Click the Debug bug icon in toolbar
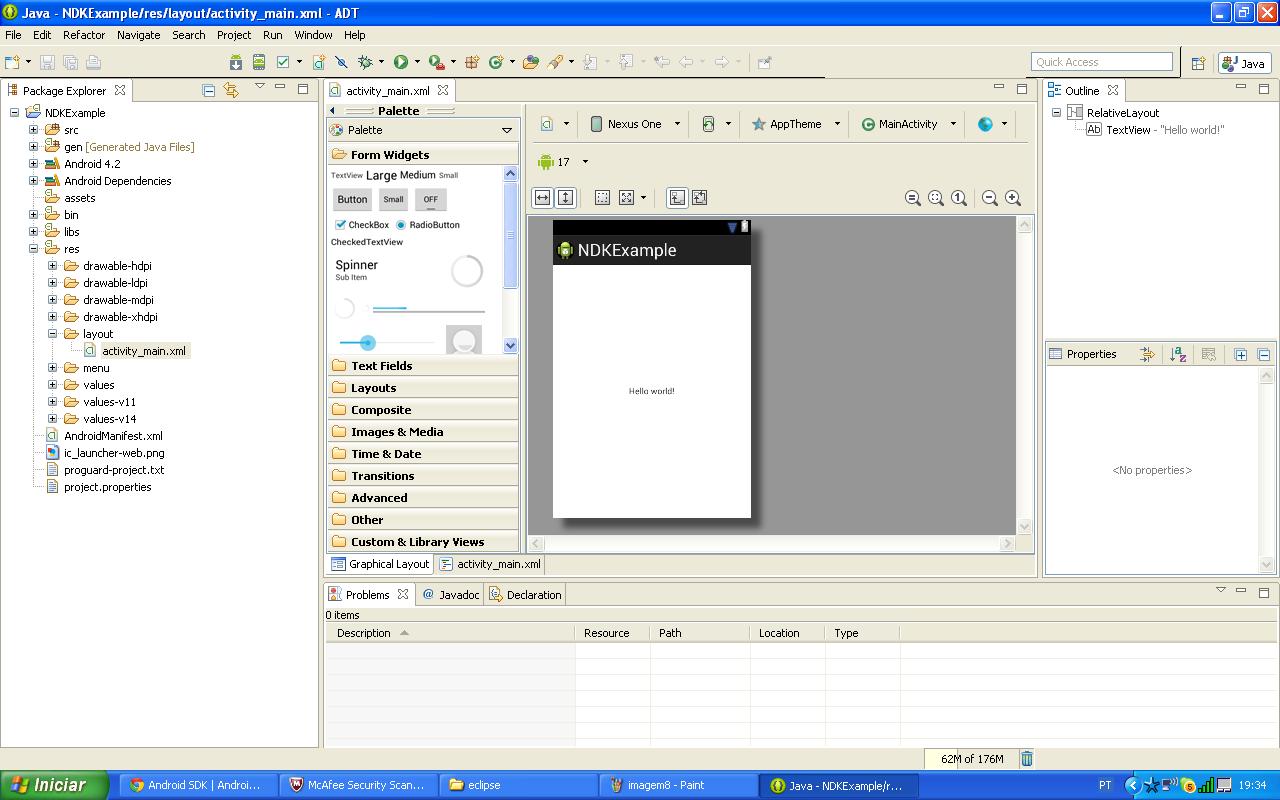This screenshot has width=1280, height=800. [x=366, y=62]
